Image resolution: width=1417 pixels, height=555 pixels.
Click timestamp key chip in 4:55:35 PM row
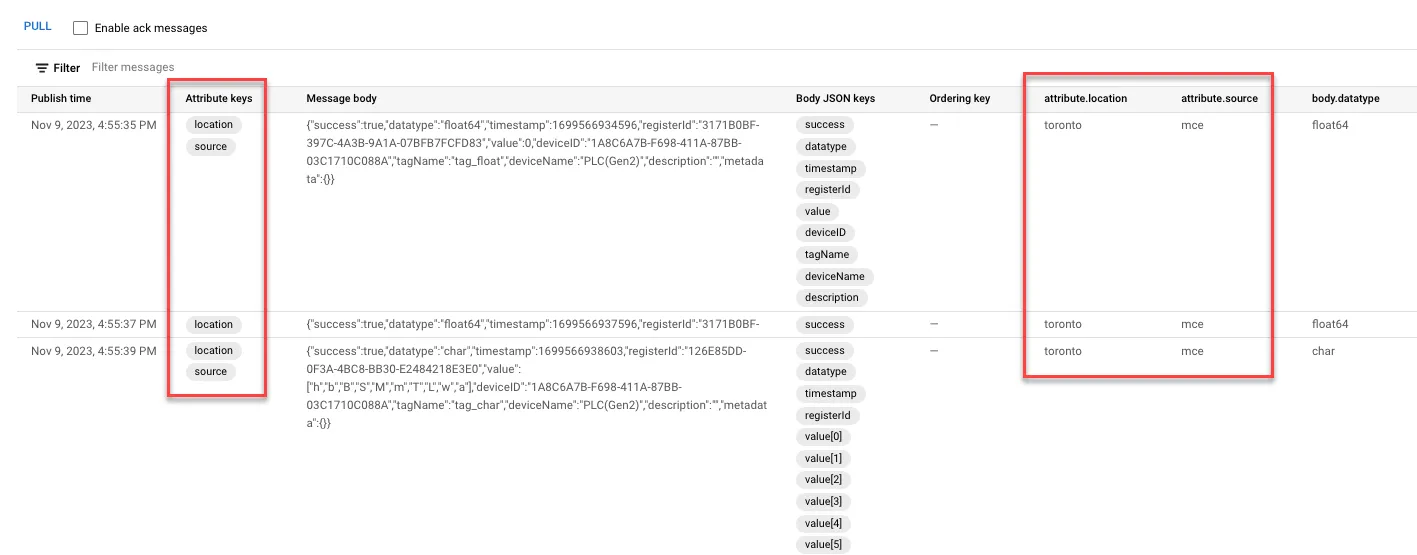[830, 168]
